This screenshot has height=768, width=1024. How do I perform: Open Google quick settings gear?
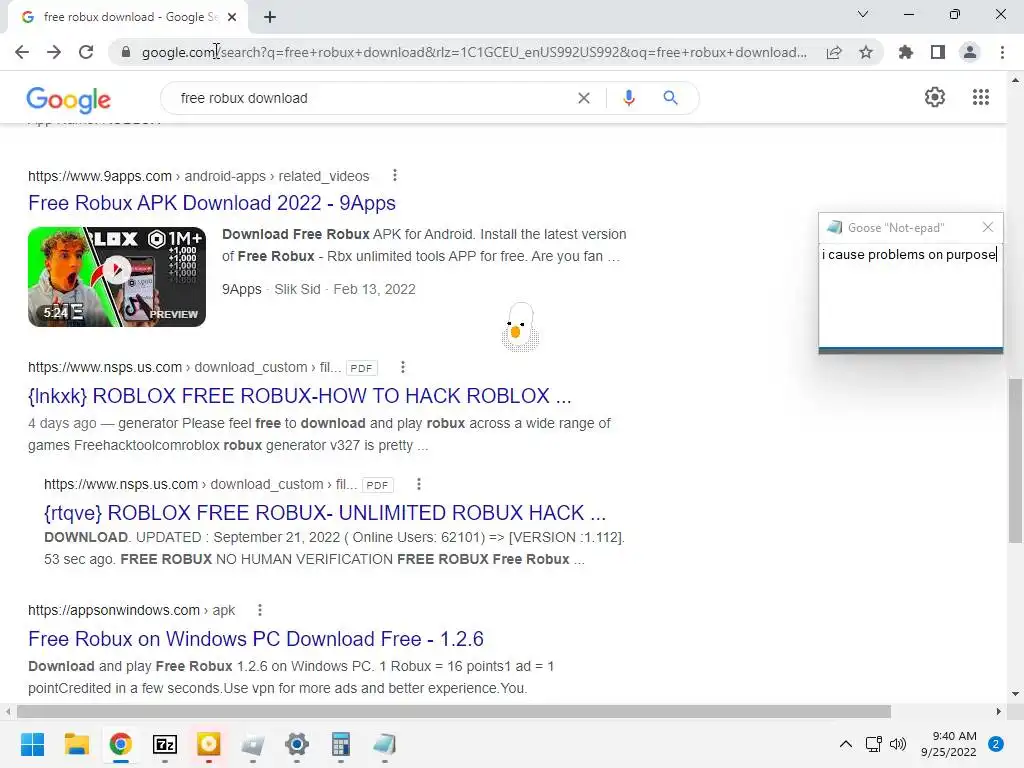935,97
